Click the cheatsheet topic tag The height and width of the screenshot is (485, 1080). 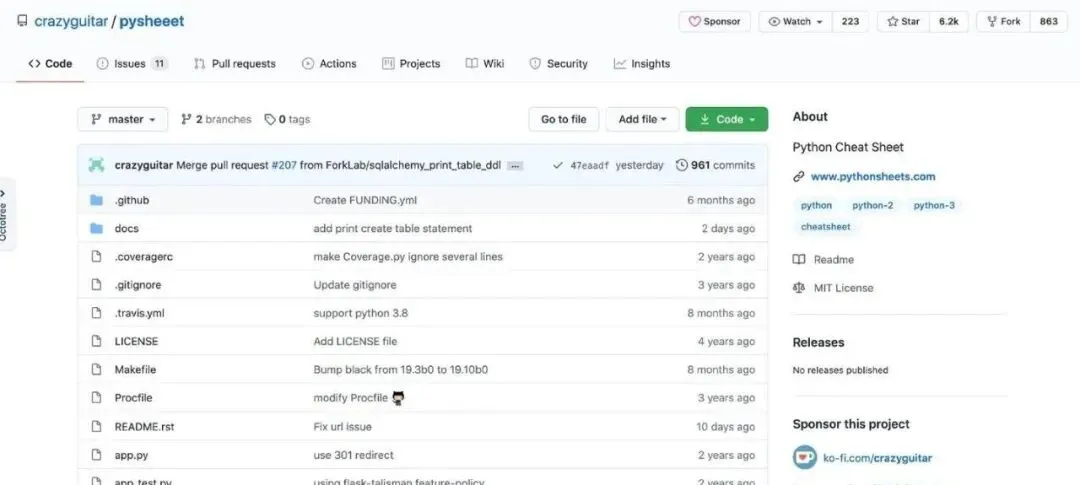point(825,227)
